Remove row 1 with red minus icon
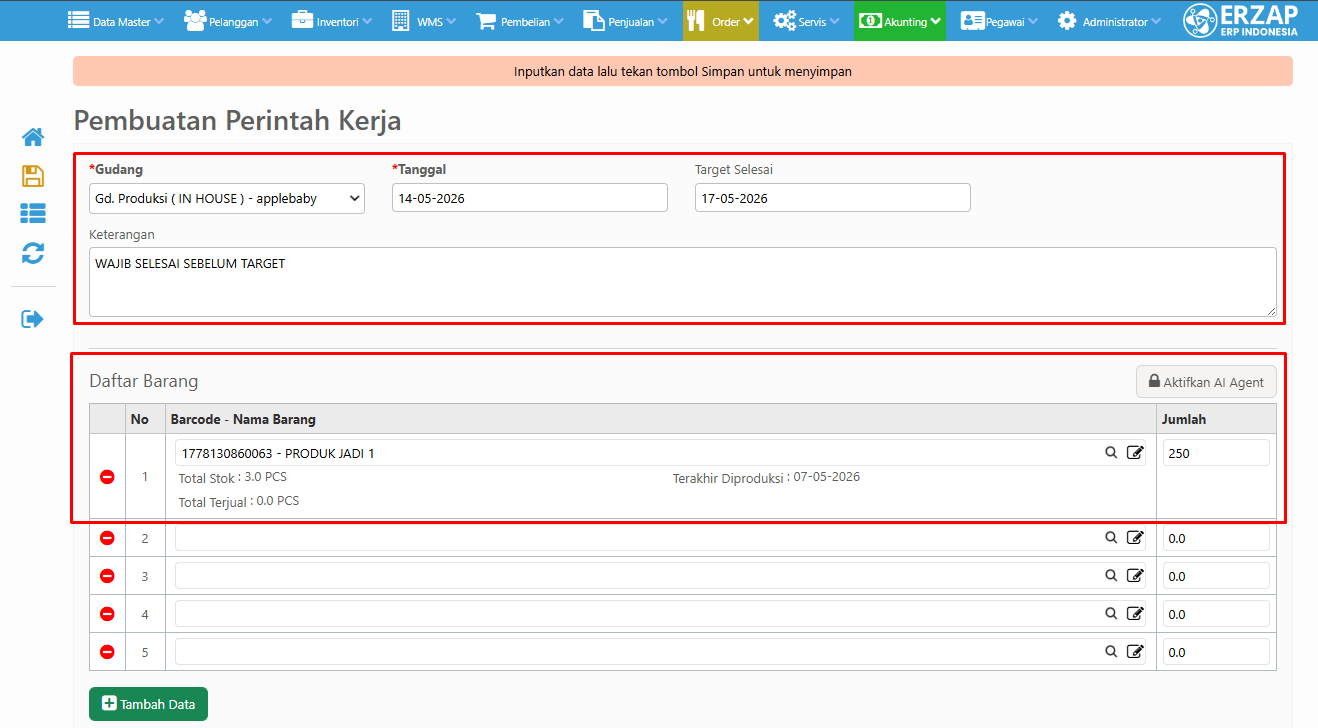This screenshot has width=1318, height=728. 107,477
